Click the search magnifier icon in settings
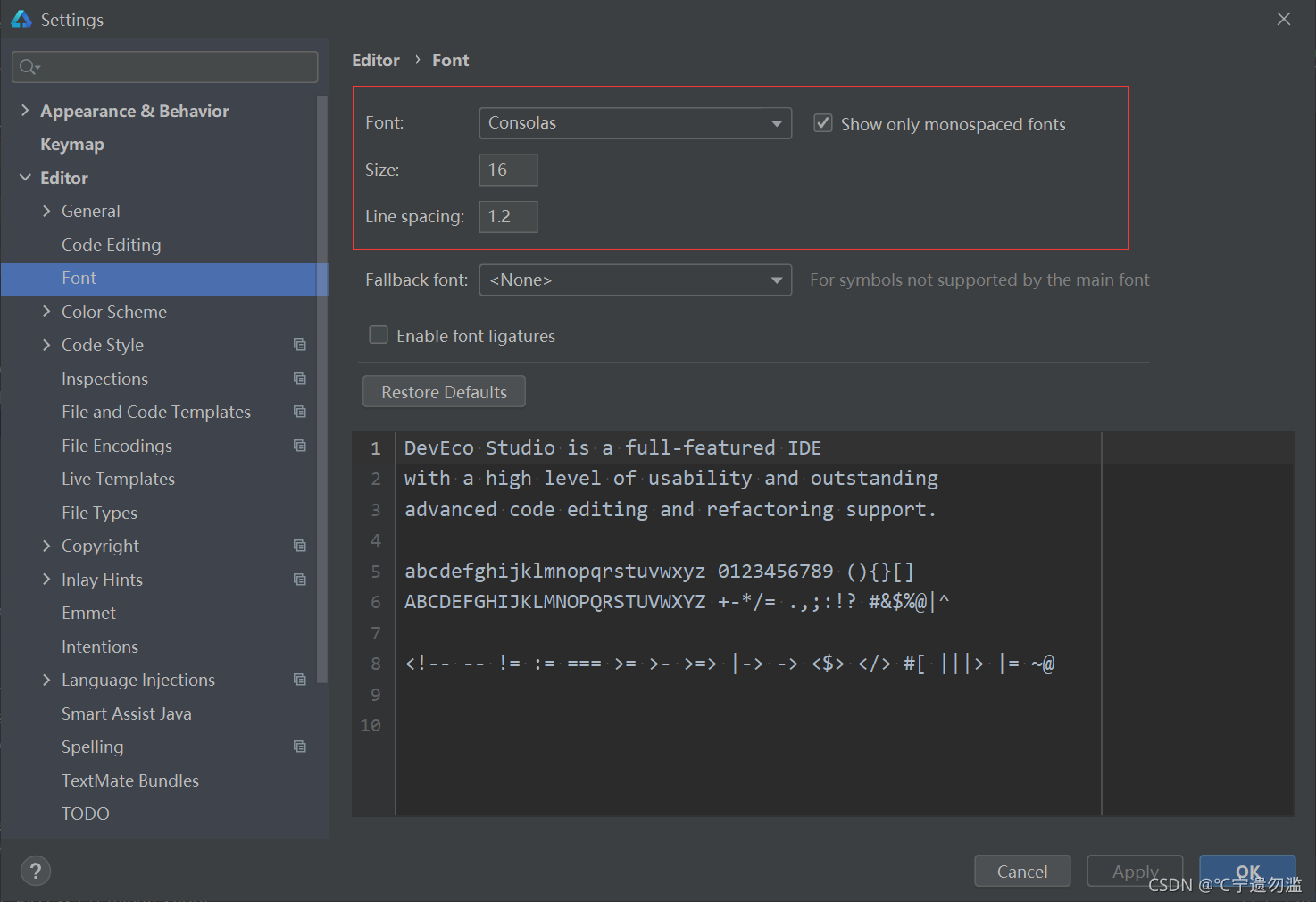This screenshot has height=902, width=1316. coord(29,67)
